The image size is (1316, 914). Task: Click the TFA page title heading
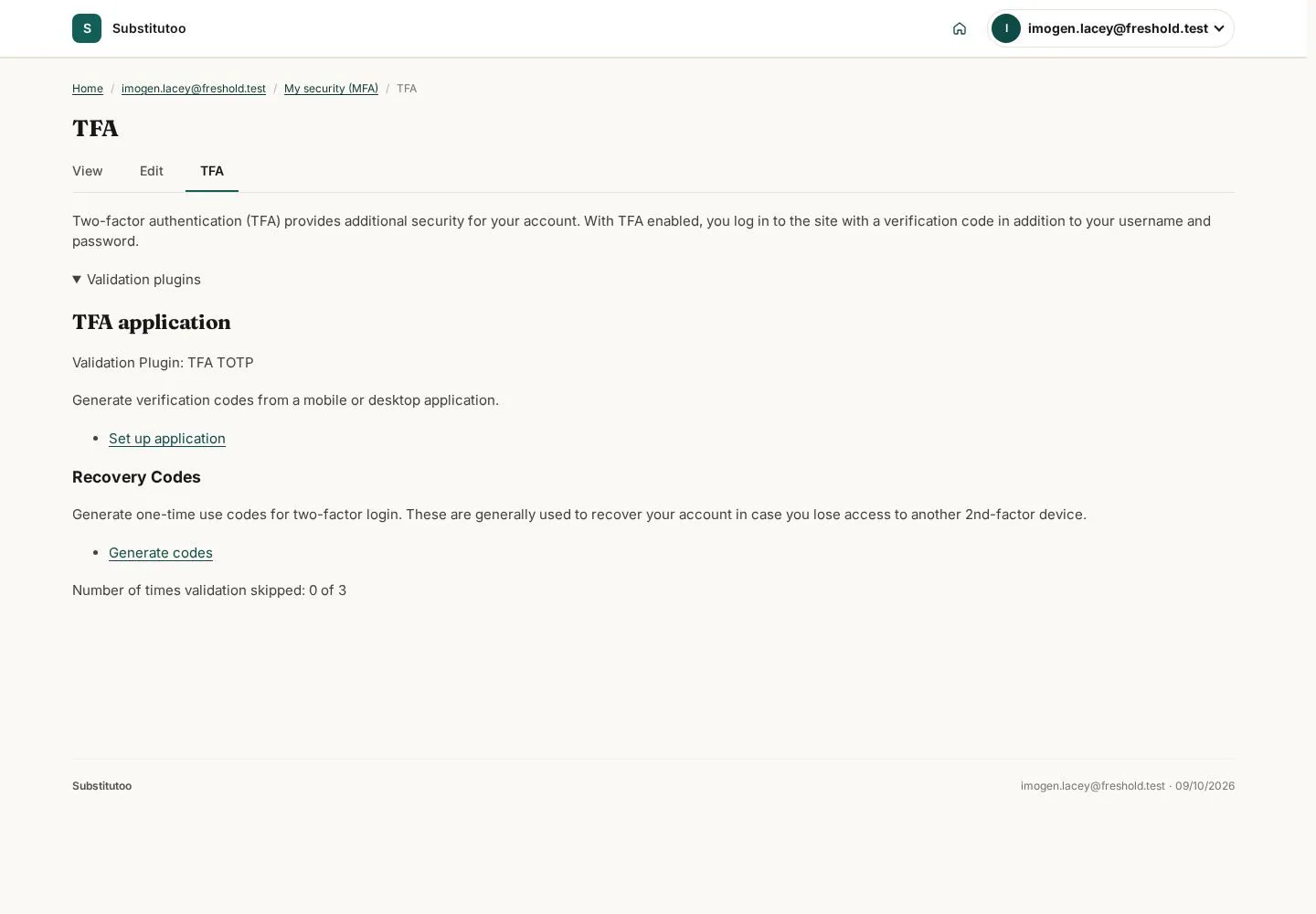[95, 129]
